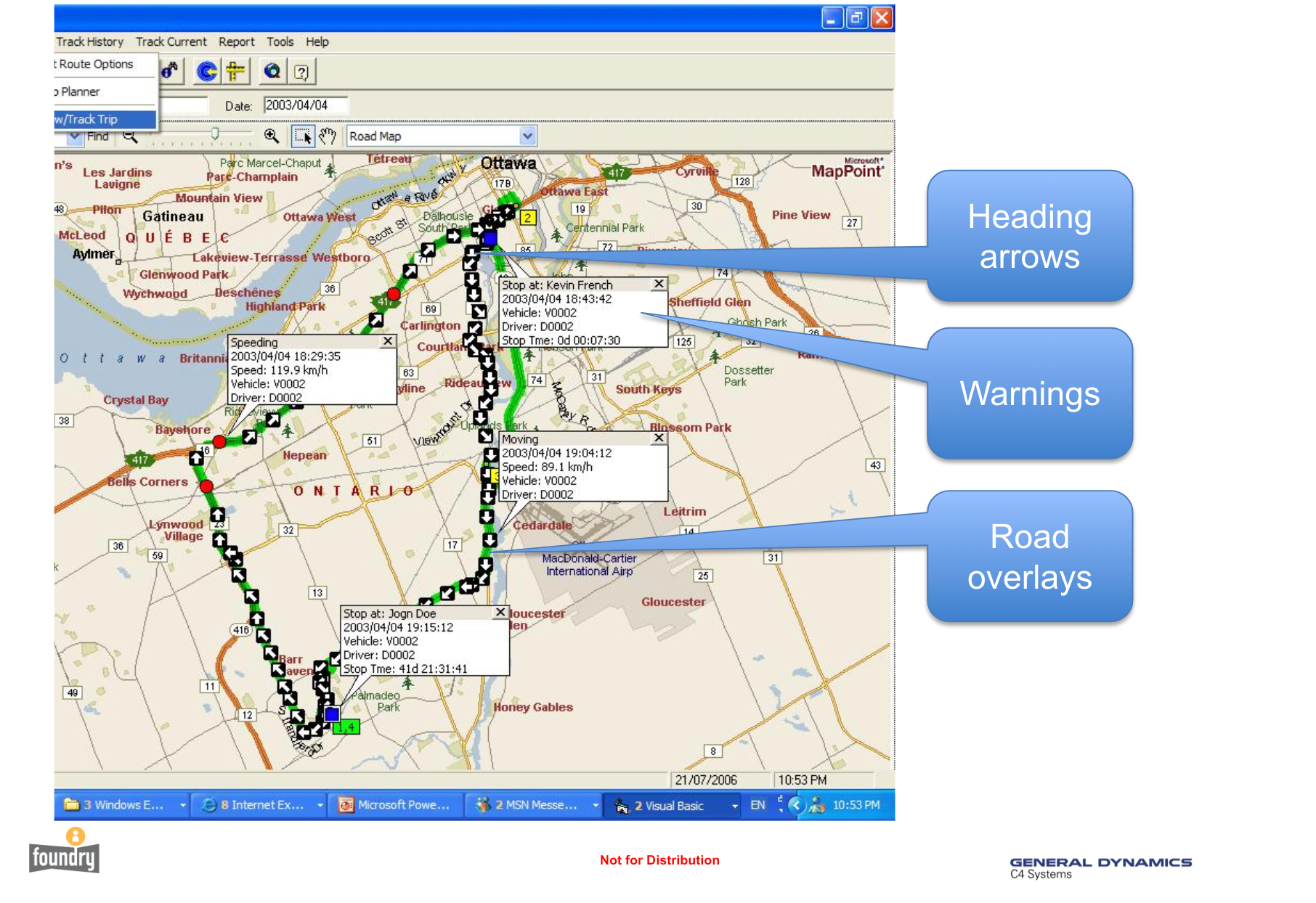Viewport: 1316px width, 903px height.
Task: Open the Report menu
Action: 237,41
